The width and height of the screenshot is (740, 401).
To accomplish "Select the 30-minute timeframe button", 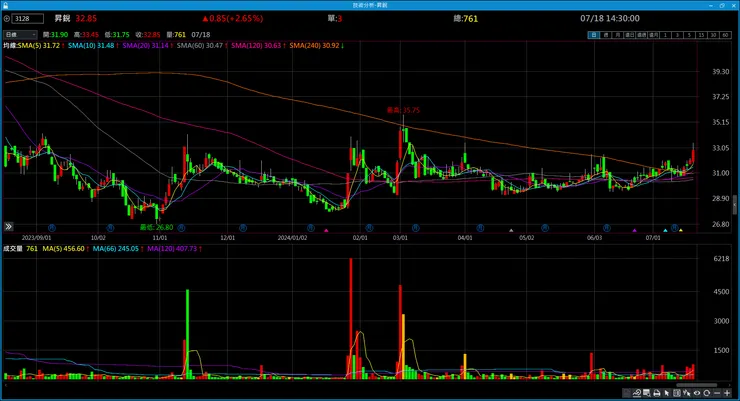I will pos(713,35).
